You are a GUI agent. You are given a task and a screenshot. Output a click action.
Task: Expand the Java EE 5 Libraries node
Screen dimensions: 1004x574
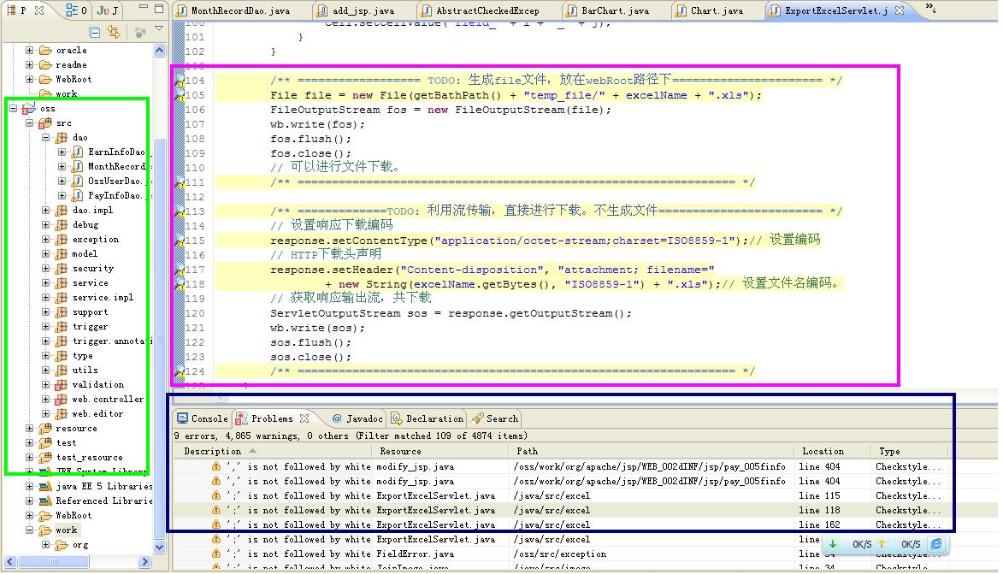click(x=29, y=486)
